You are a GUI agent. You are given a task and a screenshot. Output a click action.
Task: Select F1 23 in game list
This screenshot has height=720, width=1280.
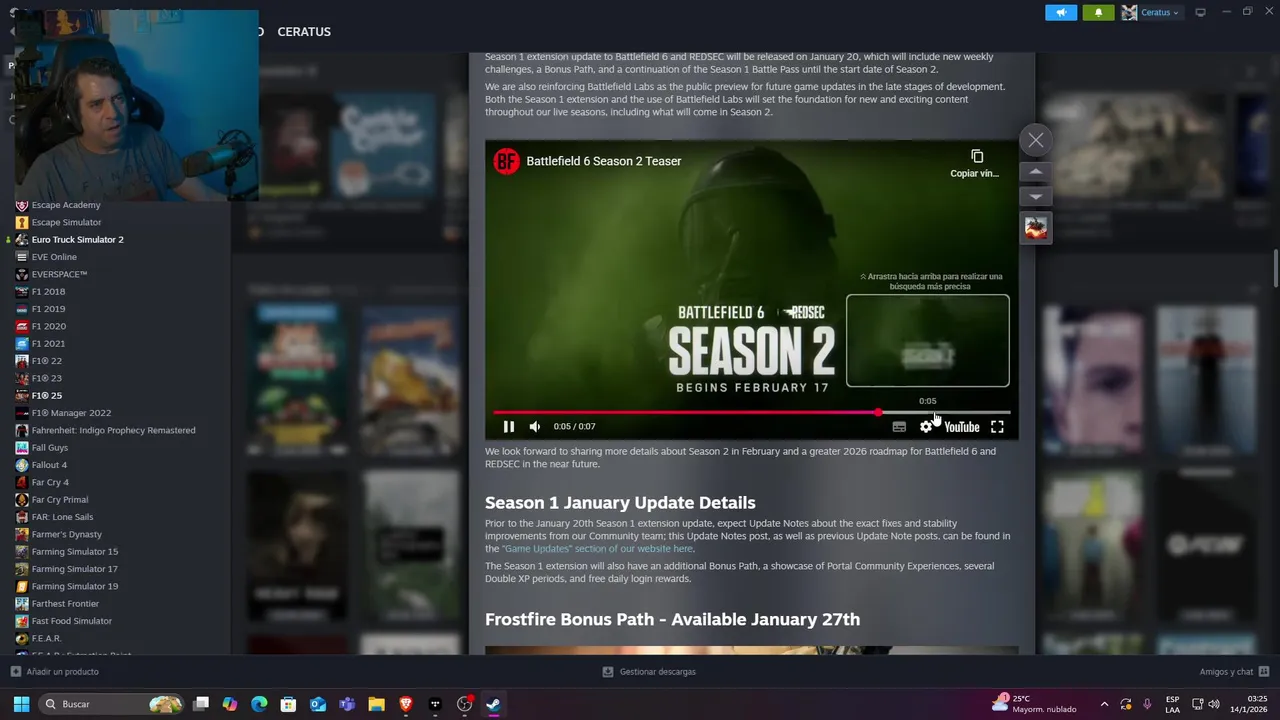[x=46, y=378]
